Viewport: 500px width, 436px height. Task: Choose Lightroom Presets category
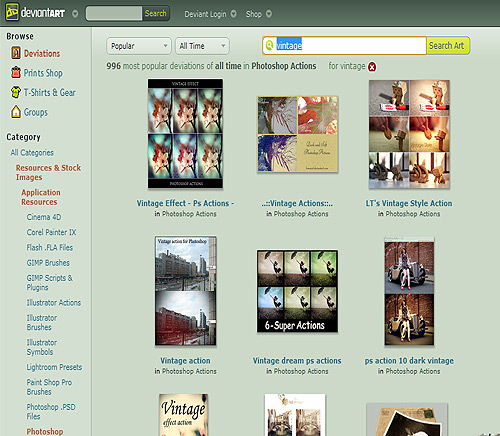(x=54, y=367)
